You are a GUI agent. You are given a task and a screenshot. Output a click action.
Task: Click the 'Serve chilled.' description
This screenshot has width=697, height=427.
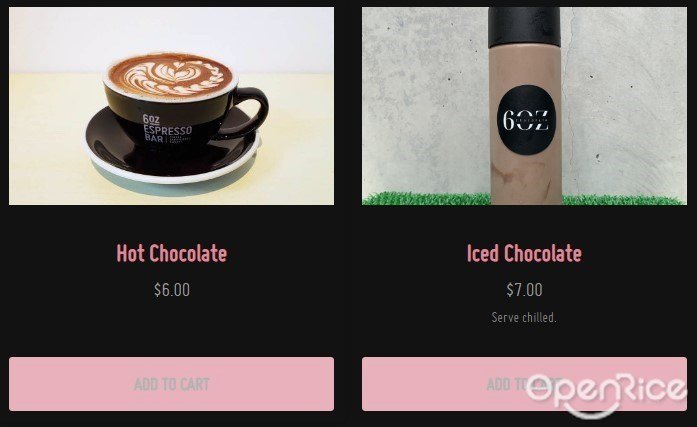point(524,317)
